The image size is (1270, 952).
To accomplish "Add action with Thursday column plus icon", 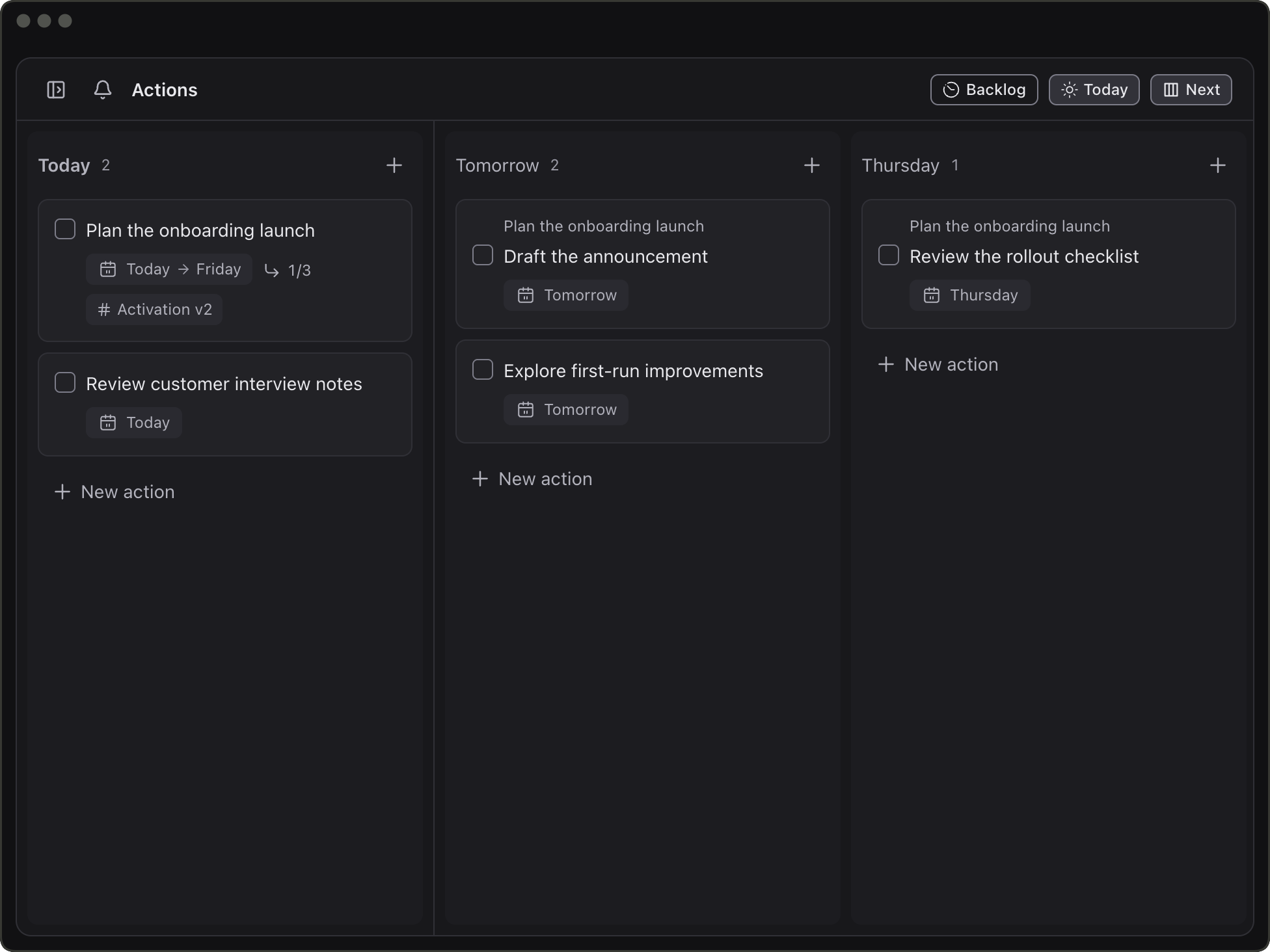I will point(1218,165).
